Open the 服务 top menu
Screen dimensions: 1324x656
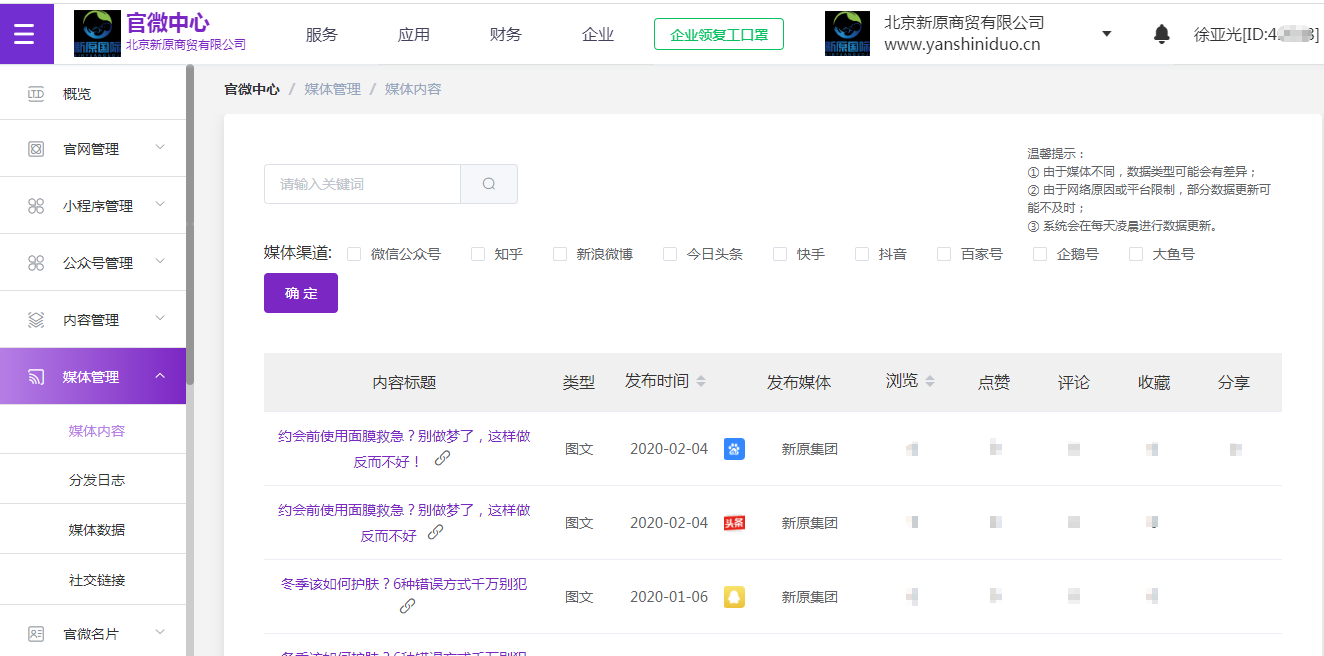click(322, 34)
